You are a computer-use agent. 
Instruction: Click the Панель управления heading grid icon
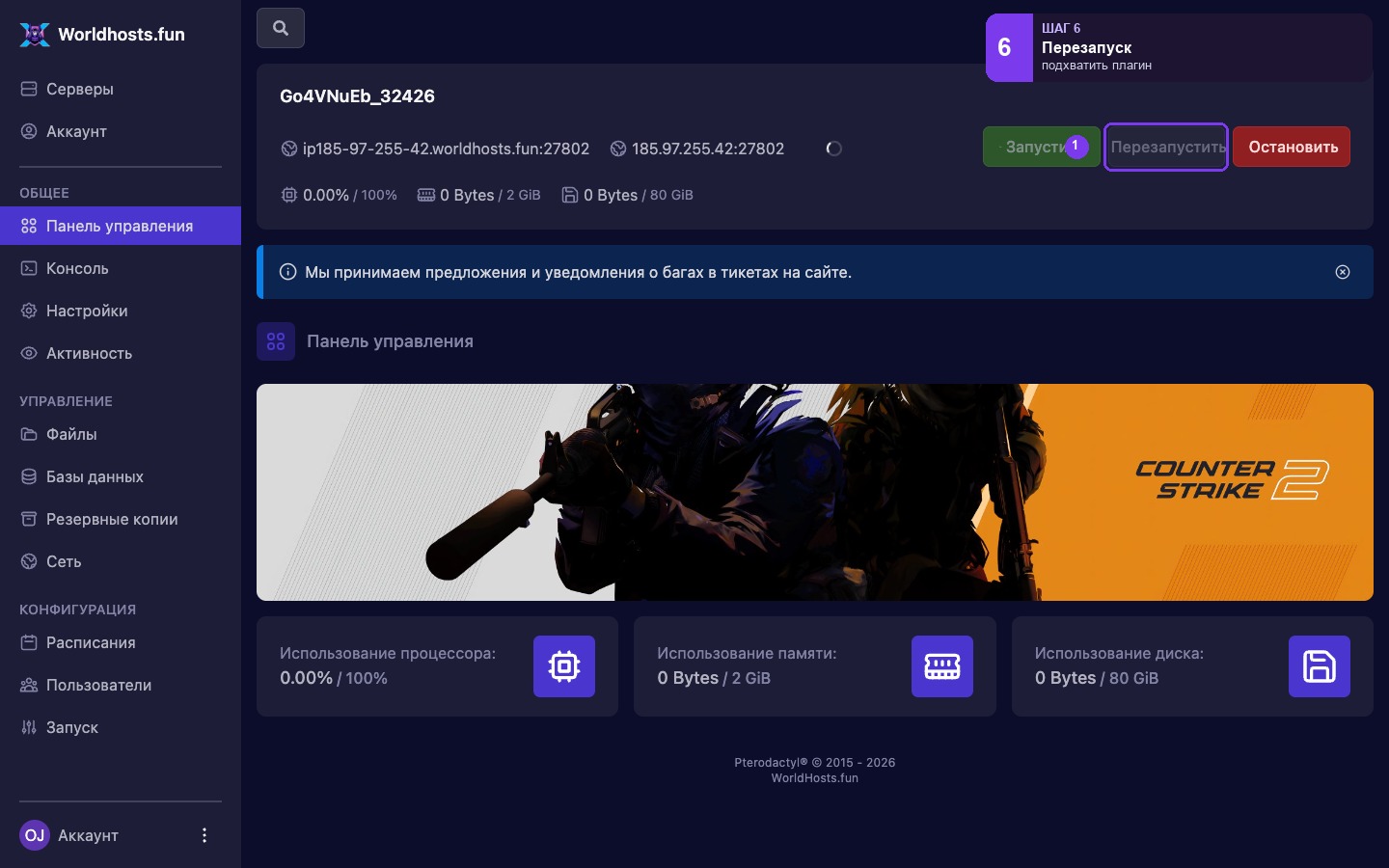[276, 341]
